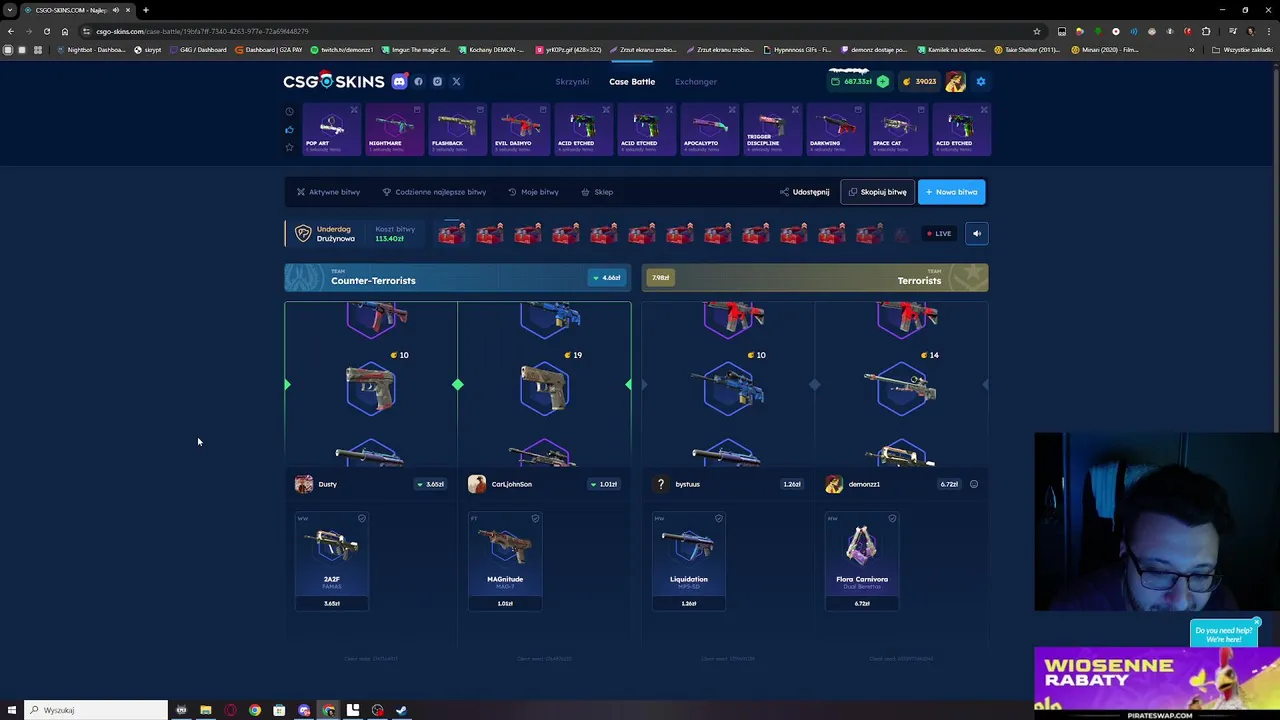Open the Facebook icon in the header
This screenshot has width=1280, height=720.
[x=419, y=82]
